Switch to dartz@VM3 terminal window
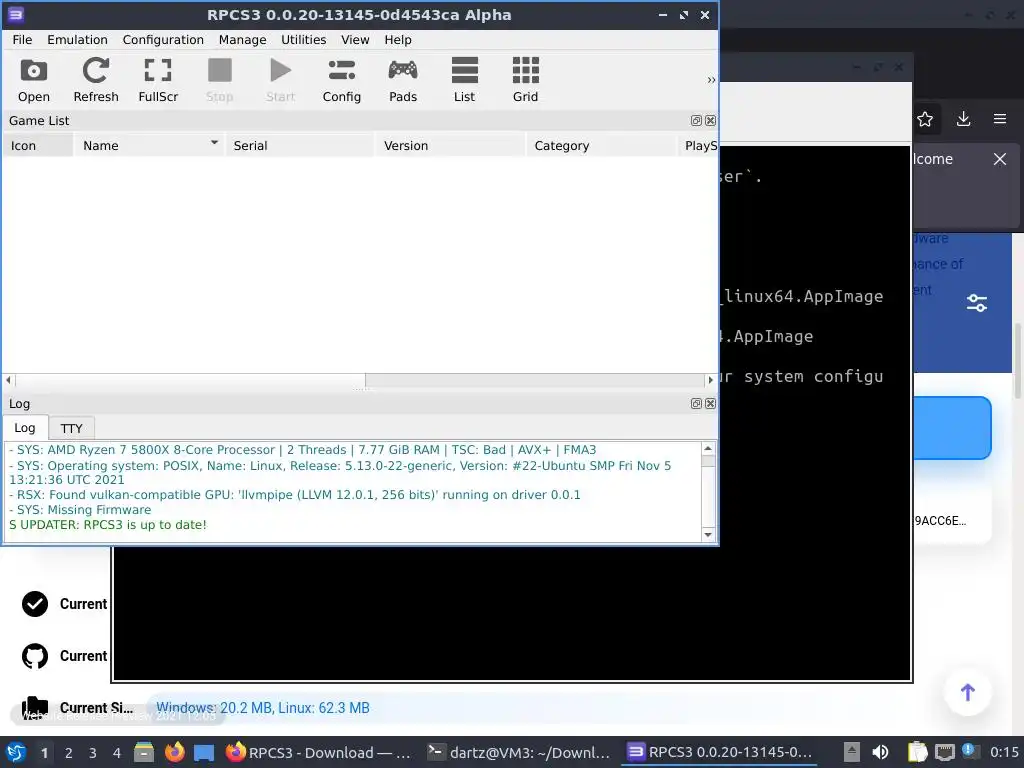The width and height of the screenshot is (1024, 768). [x=519, y=752]
